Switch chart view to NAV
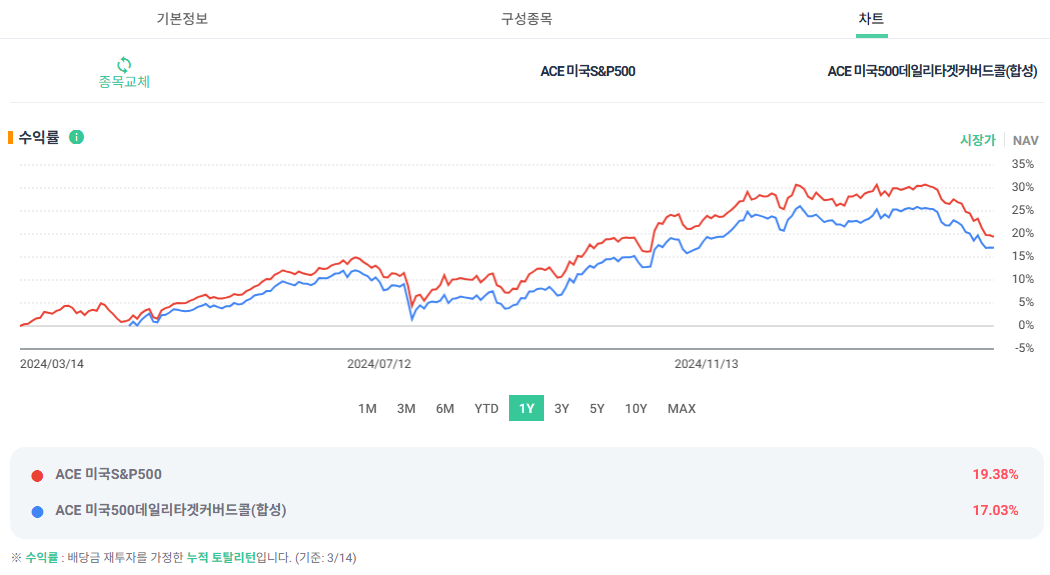This screenshot has height=575, width=1050. coord(1025,141)
